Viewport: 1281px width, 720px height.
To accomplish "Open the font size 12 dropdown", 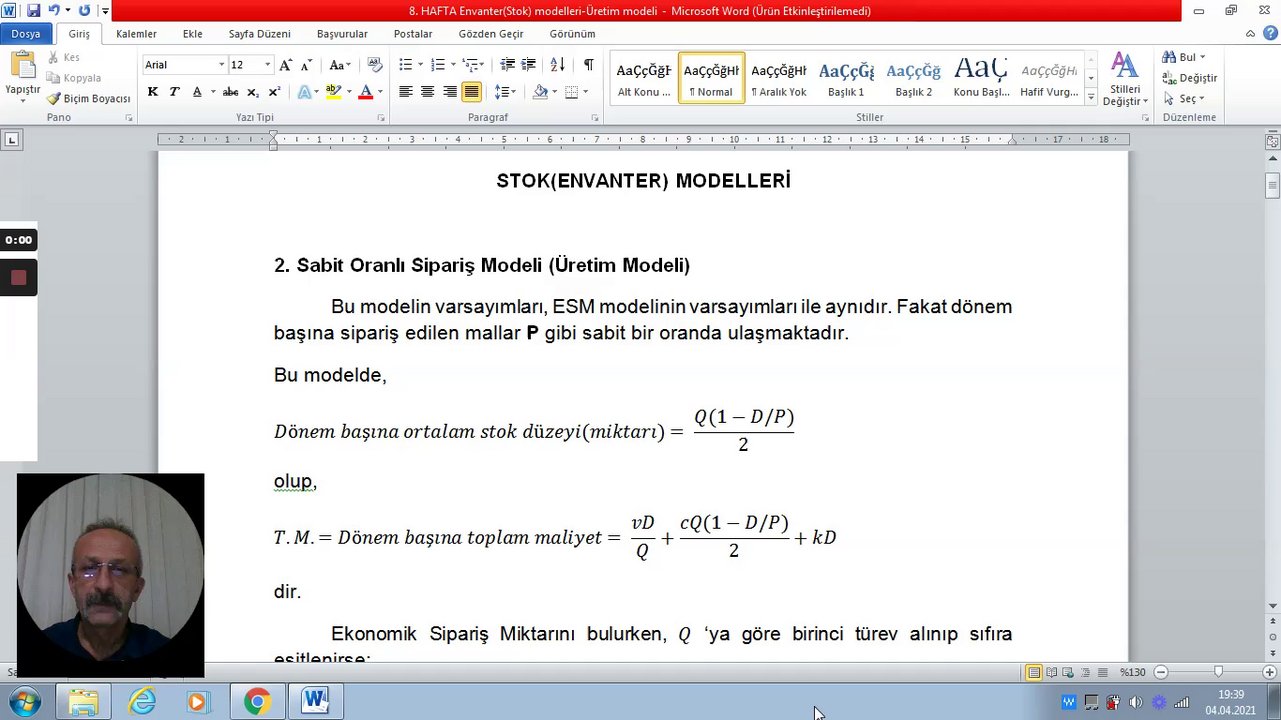I will click(267, 65).
